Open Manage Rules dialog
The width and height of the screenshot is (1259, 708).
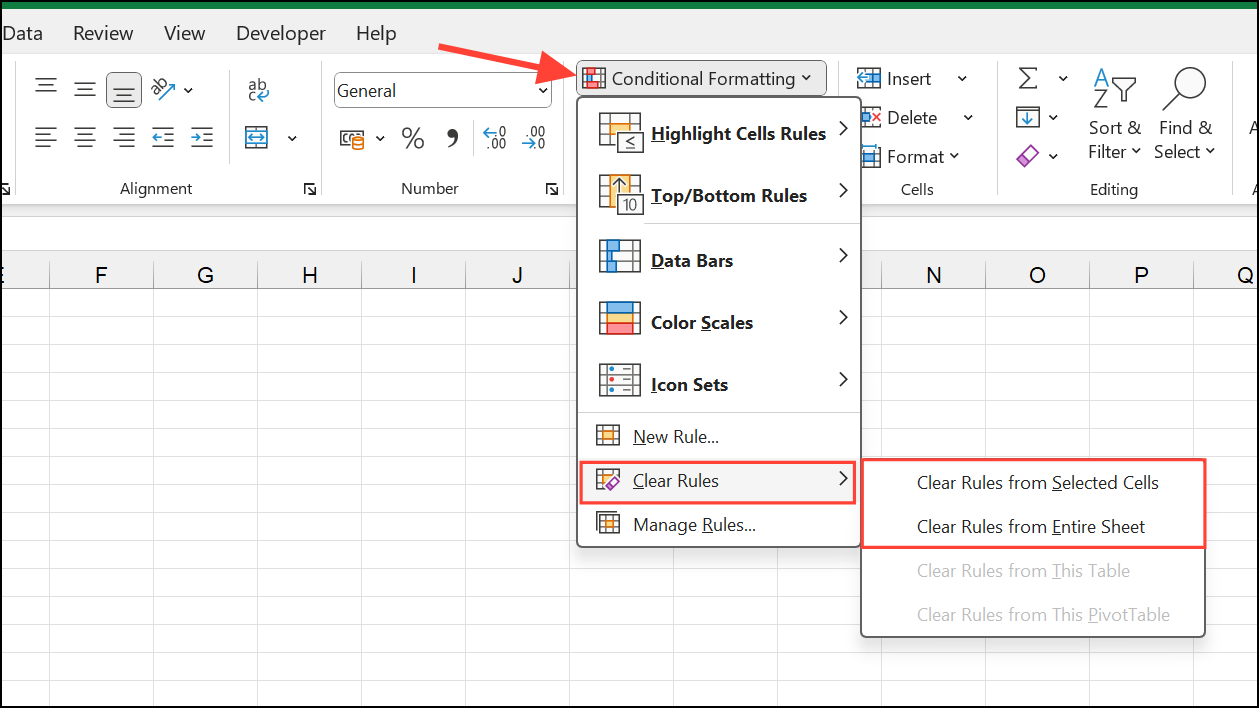[x=694, y=524]
